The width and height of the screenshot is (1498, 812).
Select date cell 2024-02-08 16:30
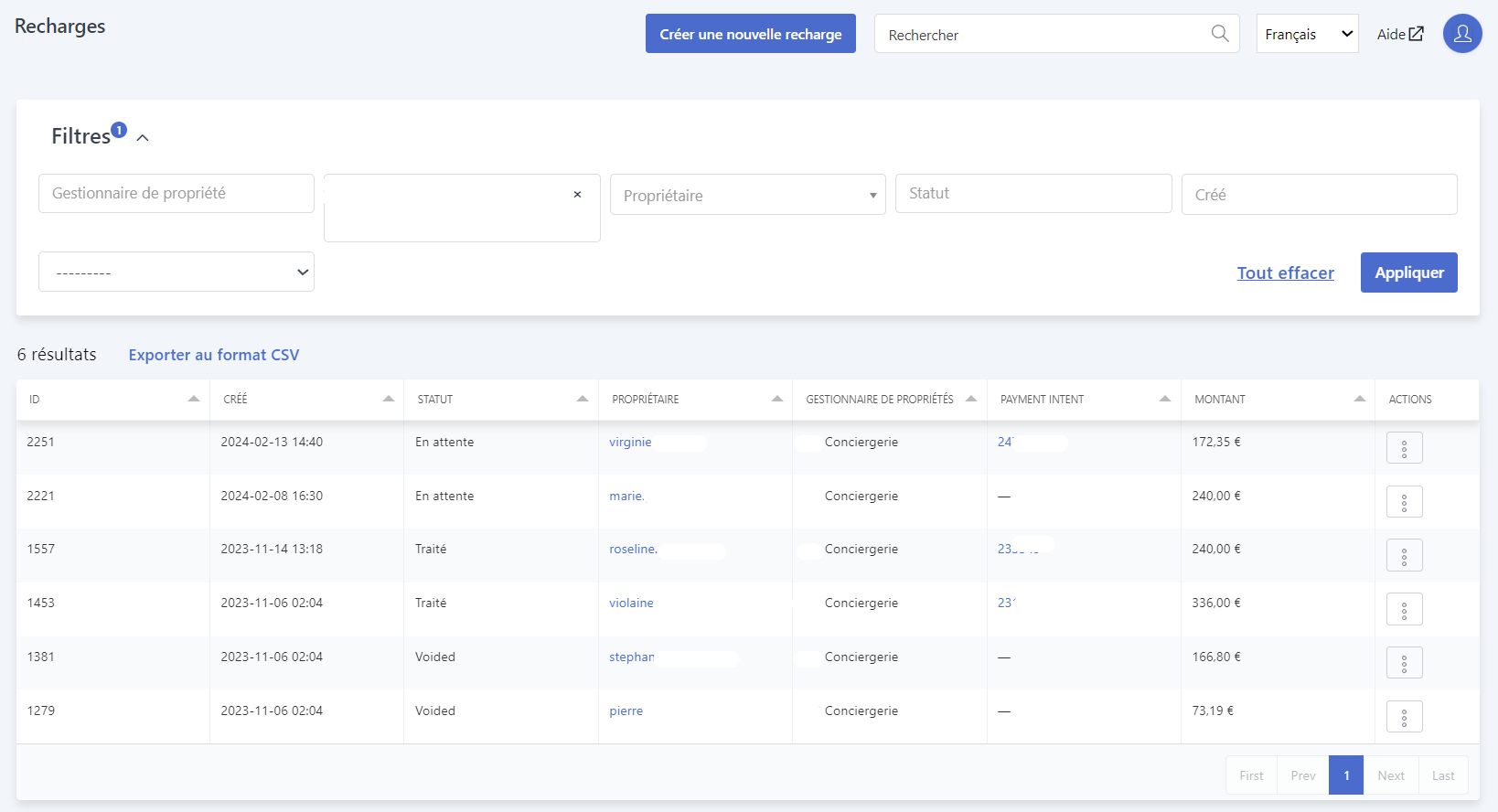pyautogui.click(x=272, y=497)
